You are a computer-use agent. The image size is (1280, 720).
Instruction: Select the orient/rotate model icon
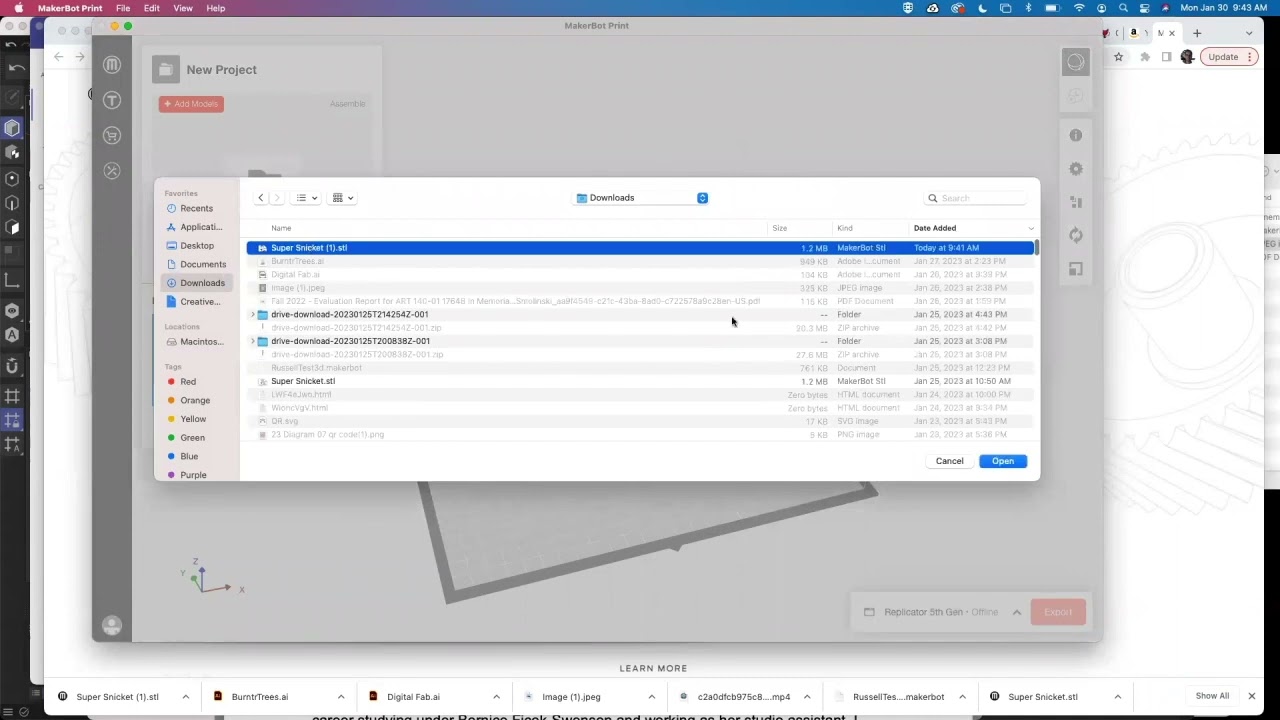click(x=1076, y=235)
